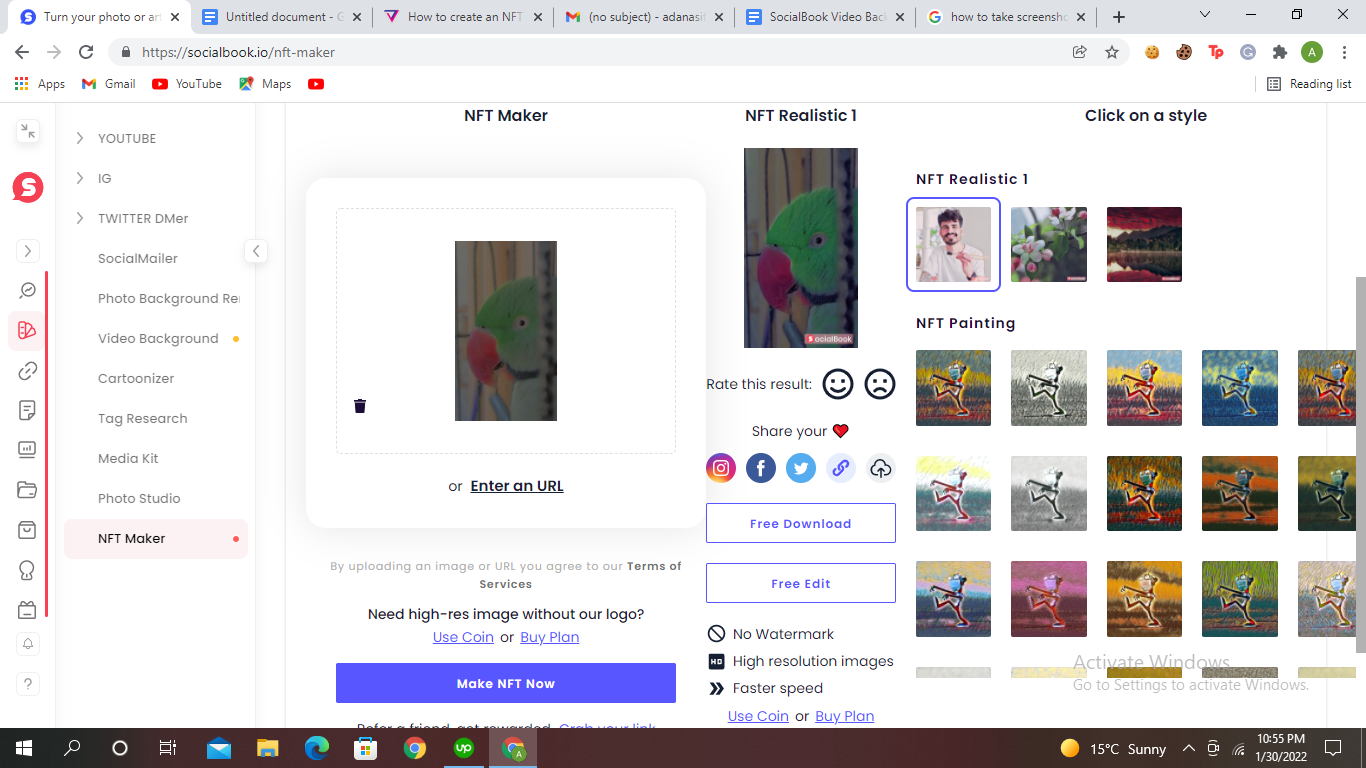Copy the share link with the chain icon
The image size is (1366, 768).
point(841,468)
